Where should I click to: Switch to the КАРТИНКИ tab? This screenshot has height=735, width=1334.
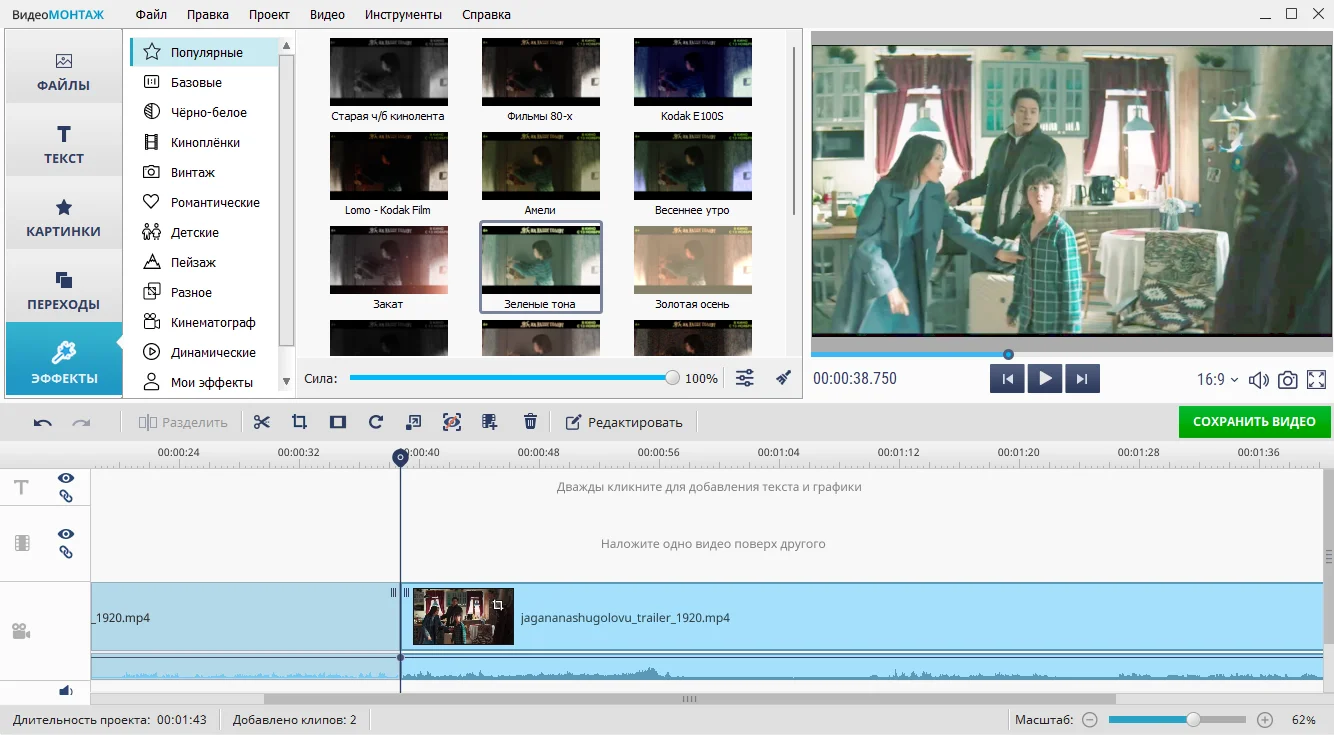tap(64, 213)
